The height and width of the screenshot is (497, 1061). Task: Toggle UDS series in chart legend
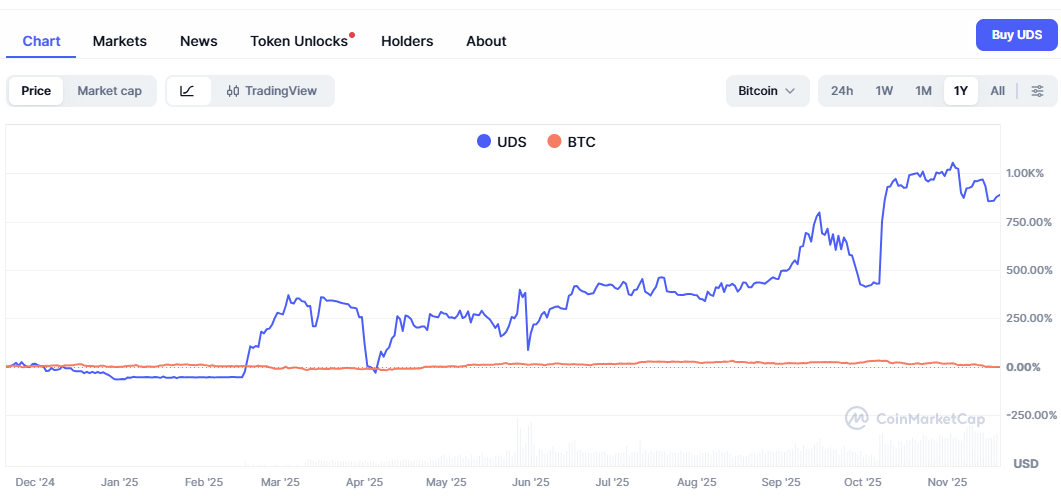click(x=502, y=142)
